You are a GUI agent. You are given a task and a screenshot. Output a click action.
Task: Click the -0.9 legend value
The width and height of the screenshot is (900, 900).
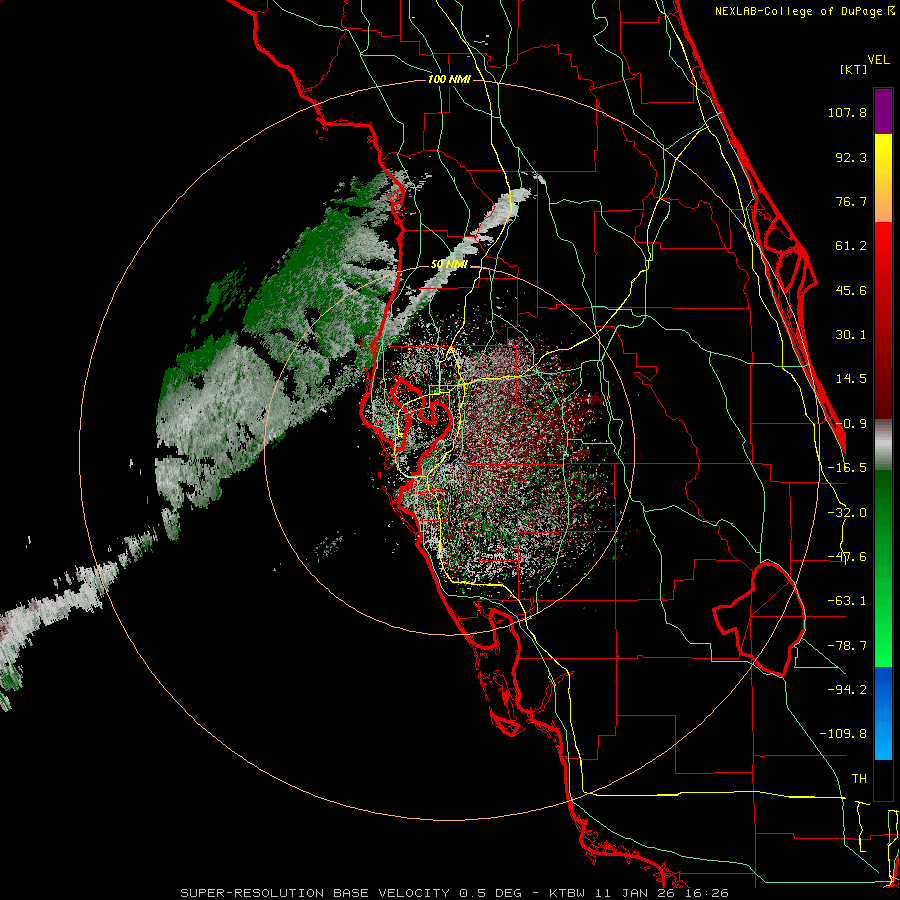point(851,424)
